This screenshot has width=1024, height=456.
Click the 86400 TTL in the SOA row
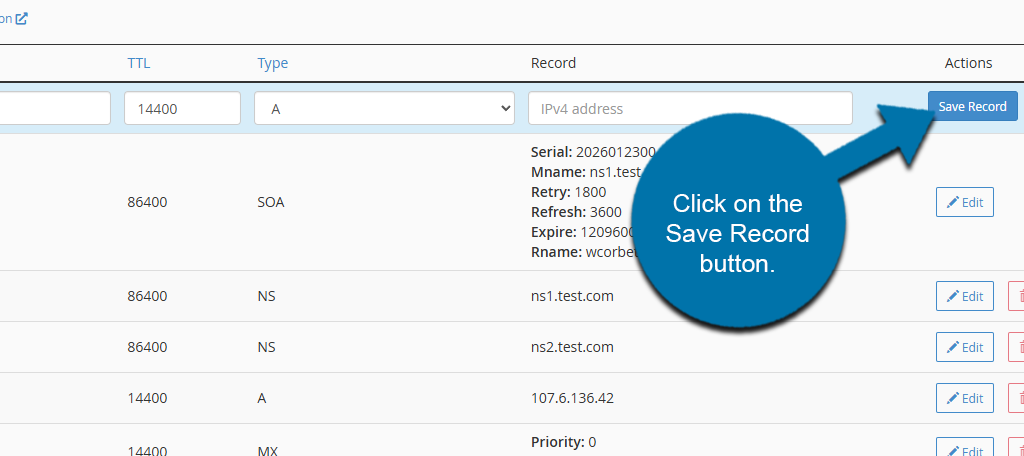147,203
